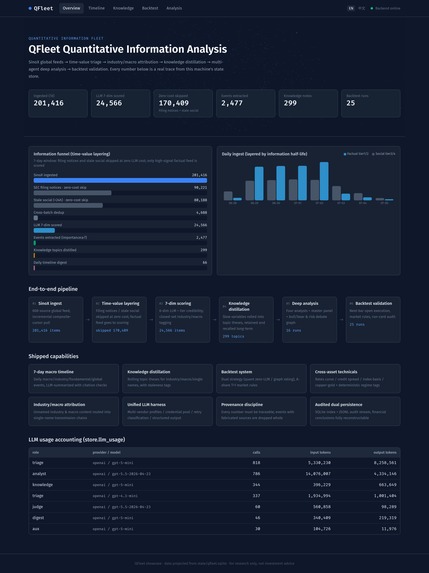
Task: Click the Stale social zero-cost skip bar
Action: [68, 205]
